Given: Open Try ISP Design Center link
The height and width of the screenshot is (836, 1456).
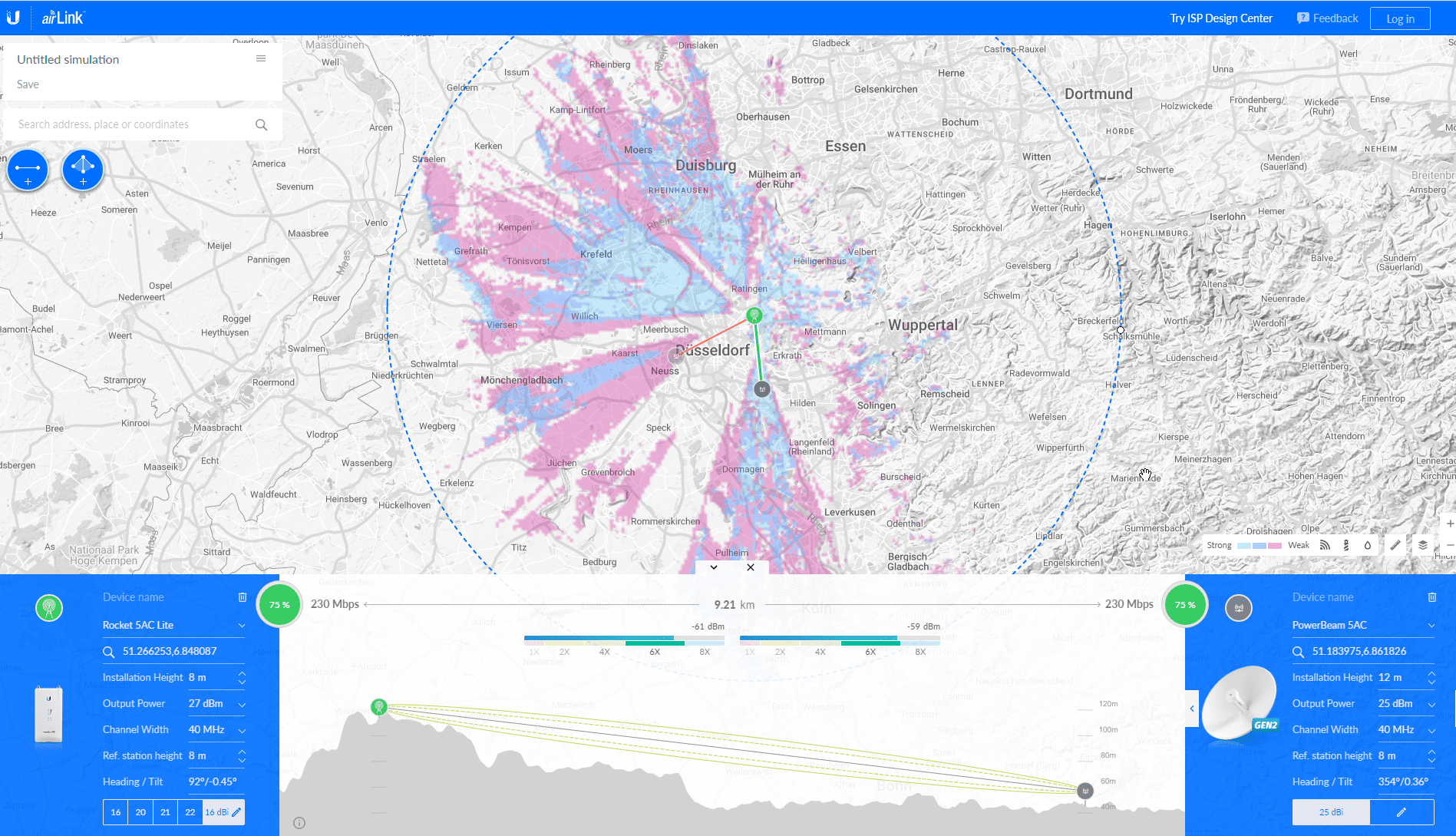Looking at the screenshot, I should coord(1221,18).
